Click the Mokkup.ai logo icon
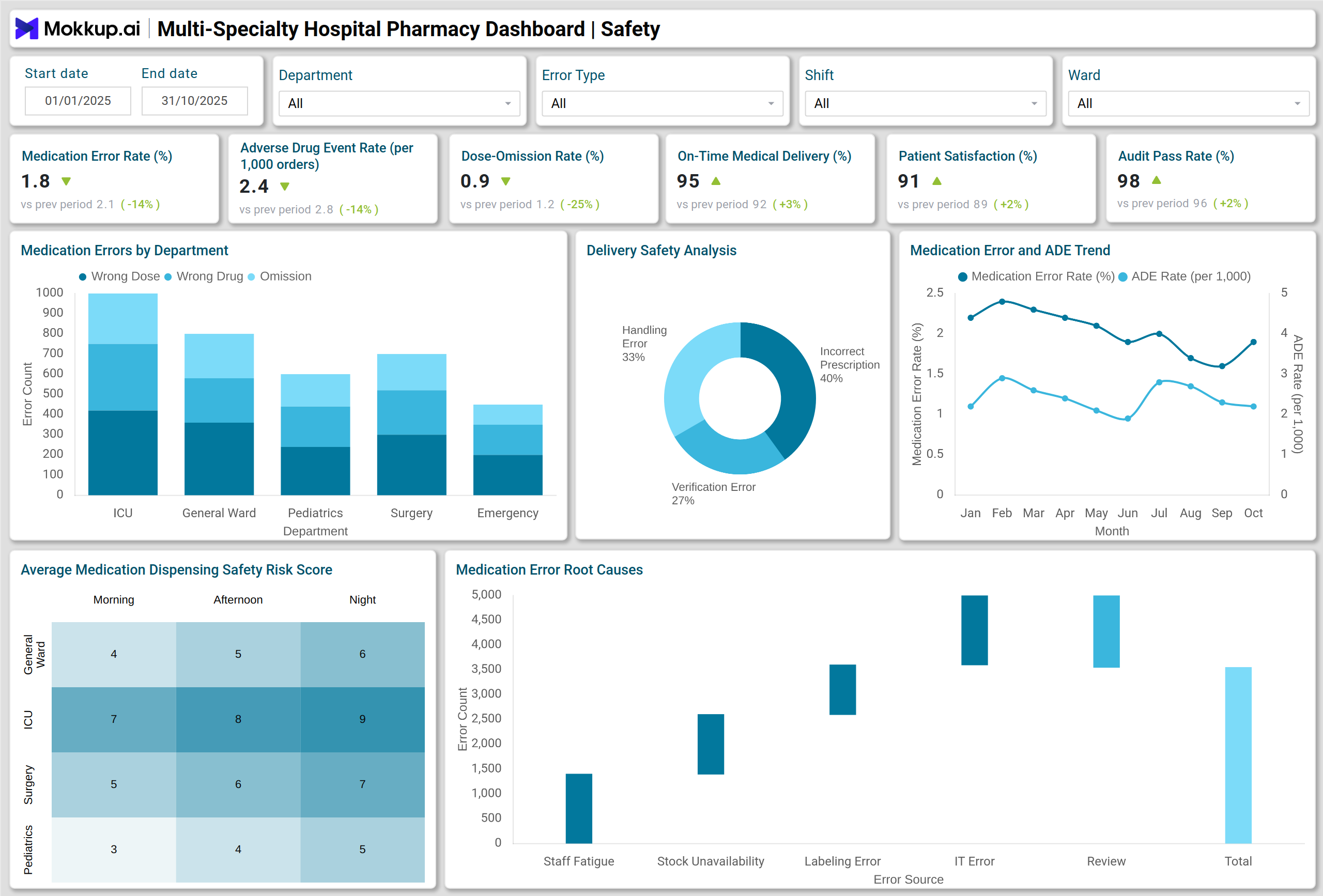The image size is (1323, 896). [26, 28]
